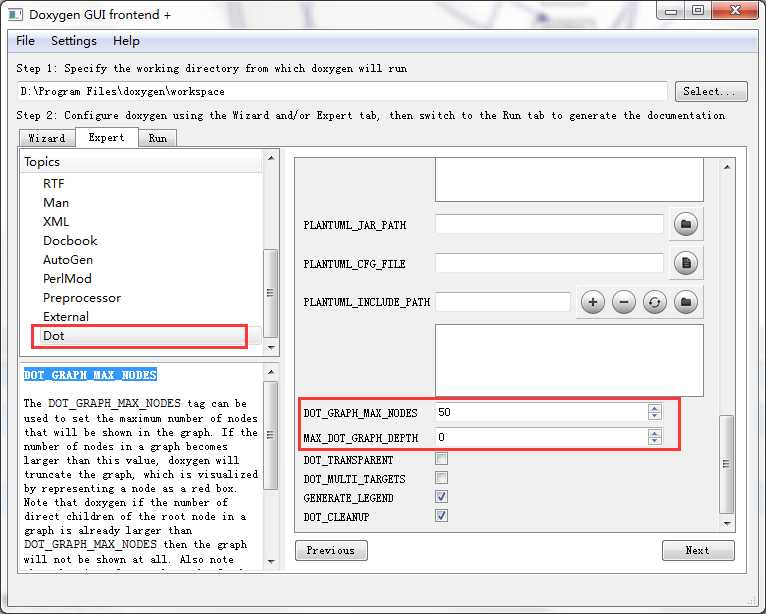Decrease DOT_GRAPH_MAX_NODES with down arrow
The height and width of the screenshot is (614, 766).
pos(655,416)
